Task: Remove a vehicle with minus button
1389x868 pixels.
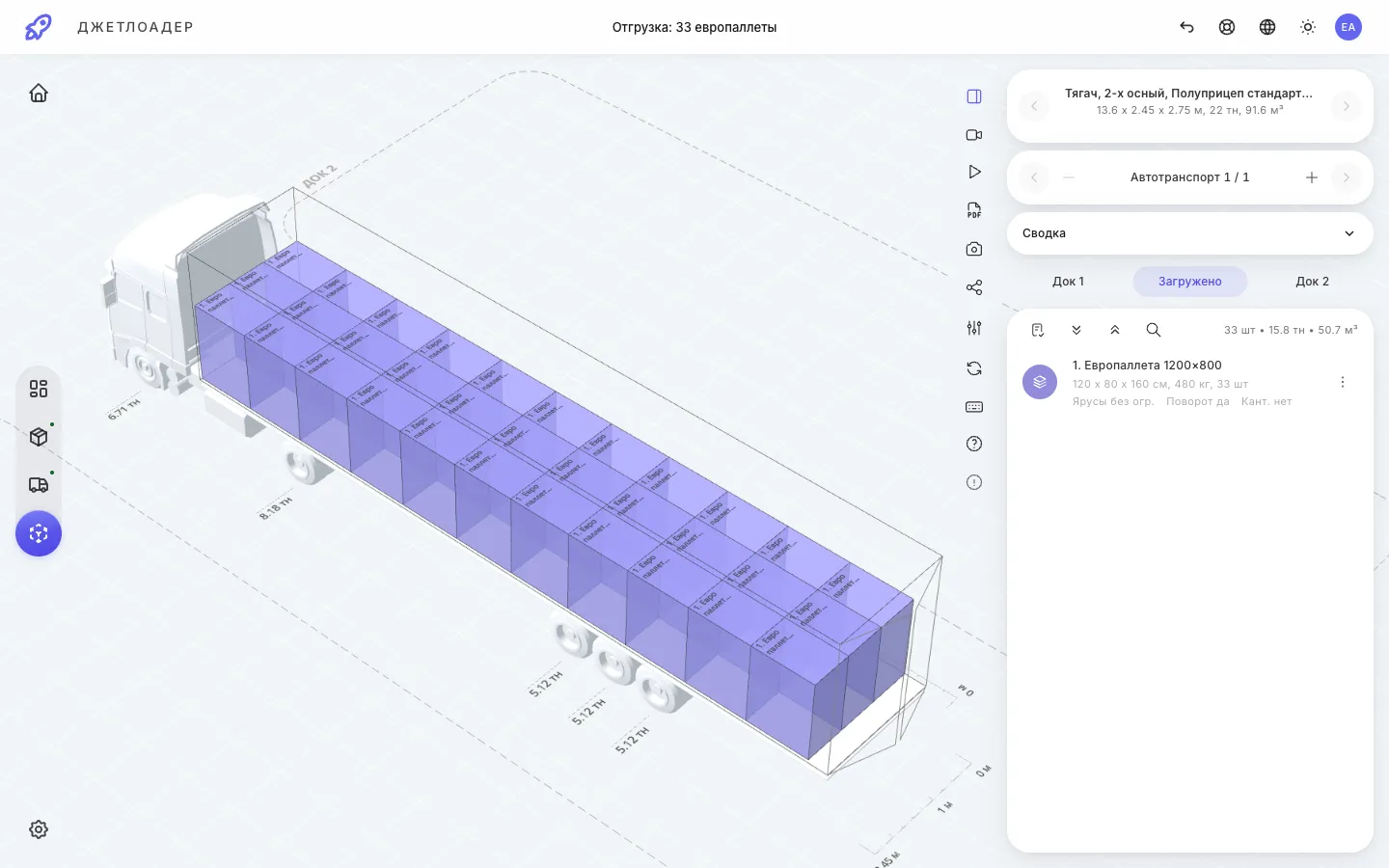Action: point(1069,177)
